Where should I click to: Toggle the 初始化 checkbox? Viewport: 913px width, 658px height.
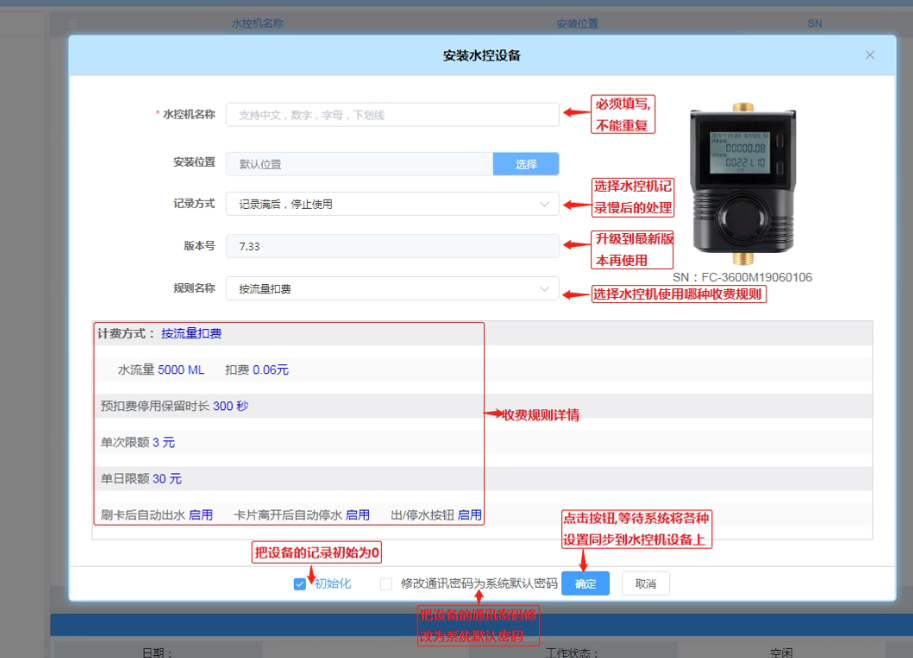click(299, 584)
